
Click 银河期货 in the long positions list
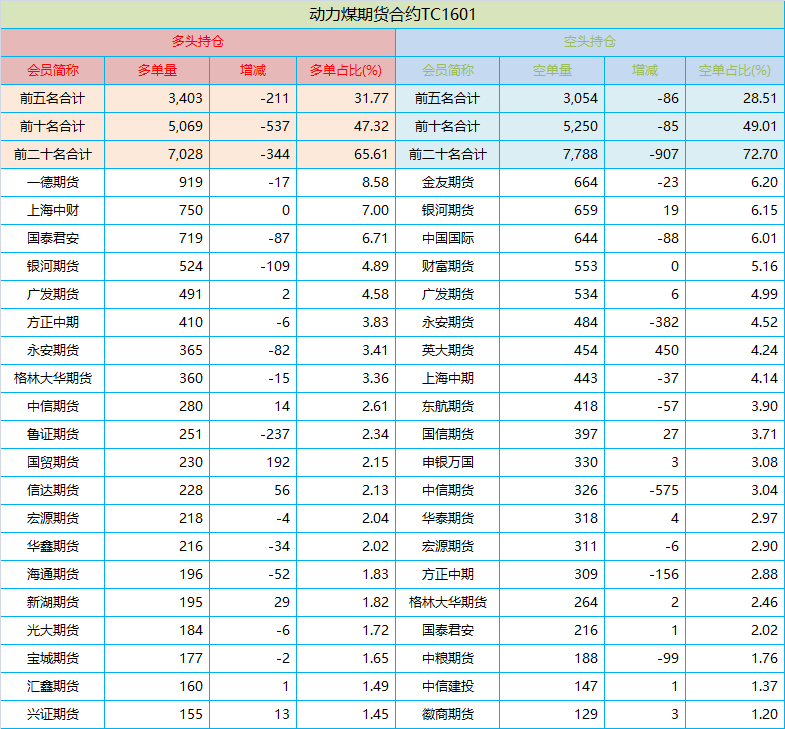(x=53, y=266)
